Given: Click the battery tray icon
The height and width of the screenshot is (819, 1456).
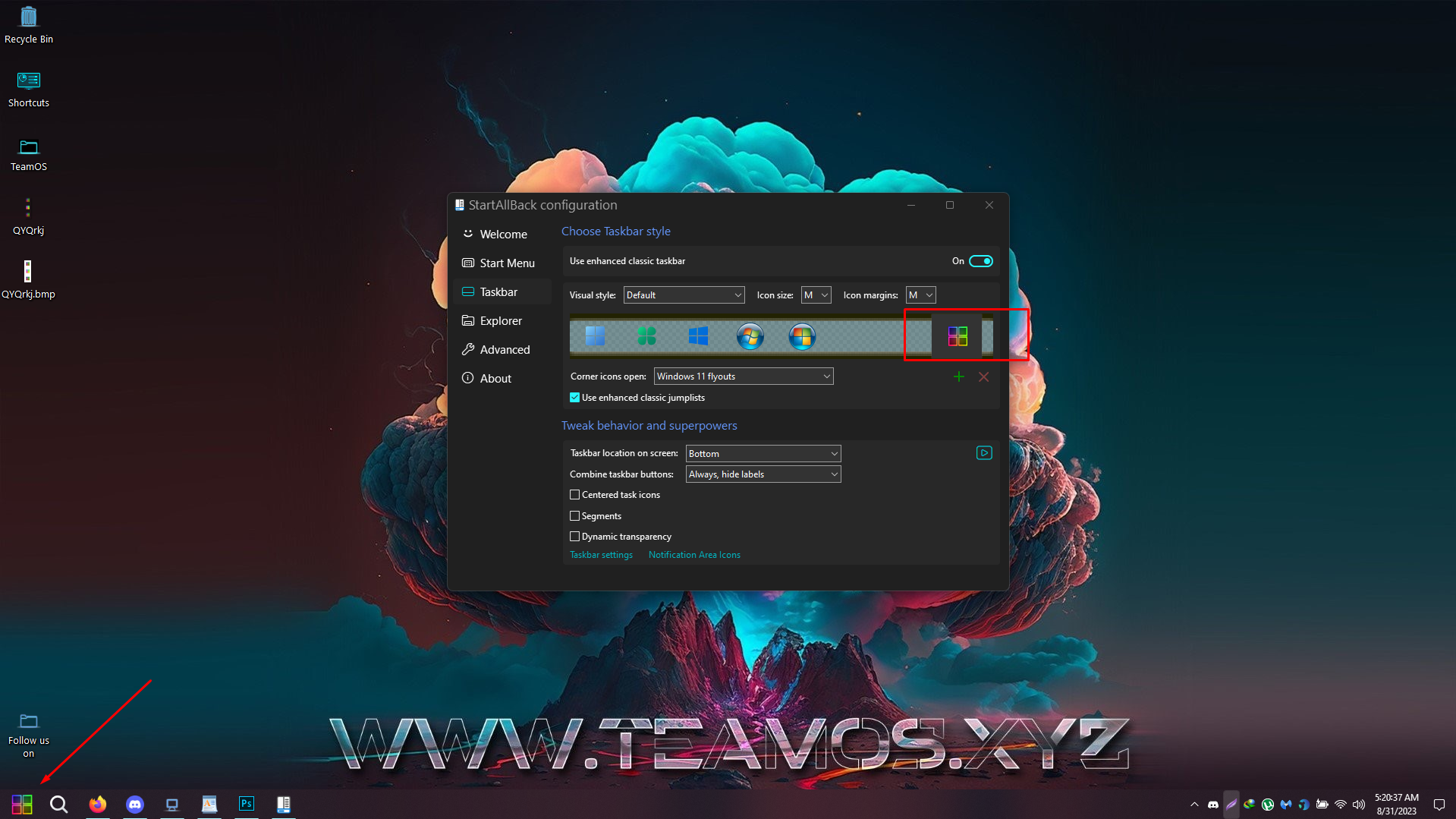Looking at the screenshot, I should coord(1322,805).
